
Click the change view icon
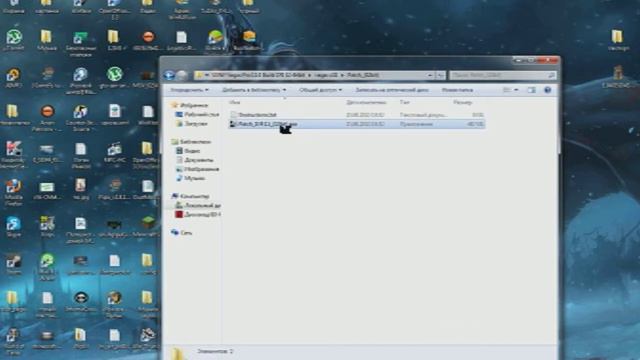(507, 90)
